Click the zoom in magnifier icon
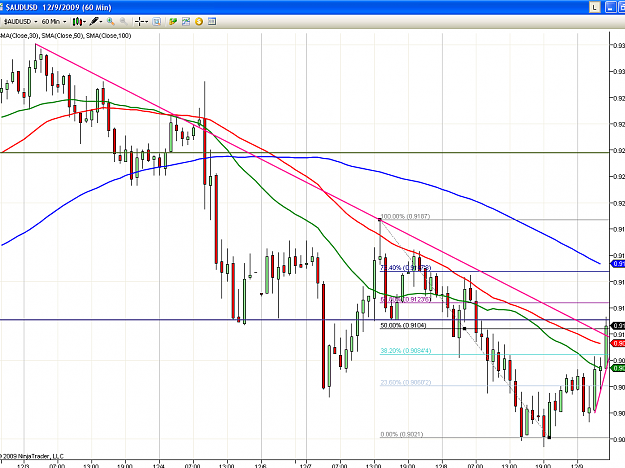The image size is (625, 468). pos(110,22)
